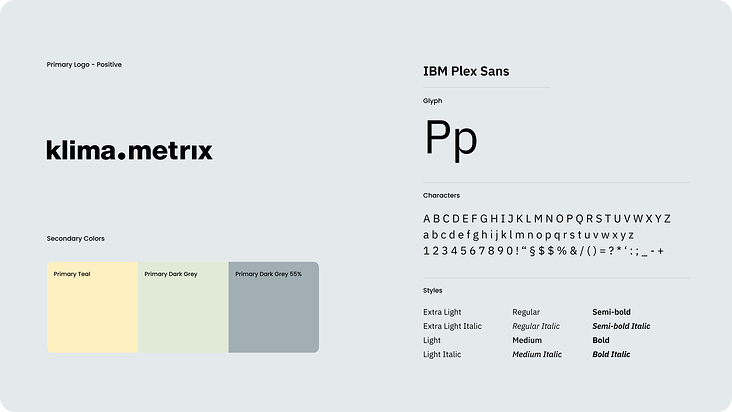Pick the Primary Dark Grey 55% swatch
The image size is (732, 412).
point(274,307)
